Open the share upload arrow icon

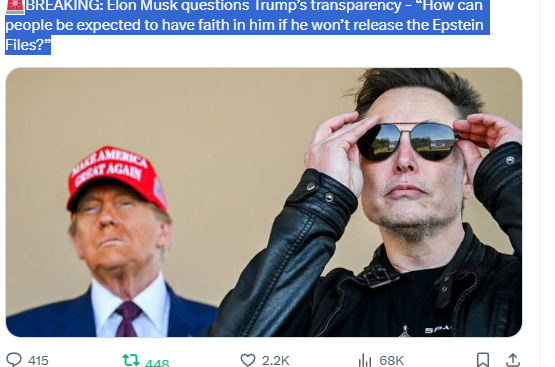(x=513, y=360)
